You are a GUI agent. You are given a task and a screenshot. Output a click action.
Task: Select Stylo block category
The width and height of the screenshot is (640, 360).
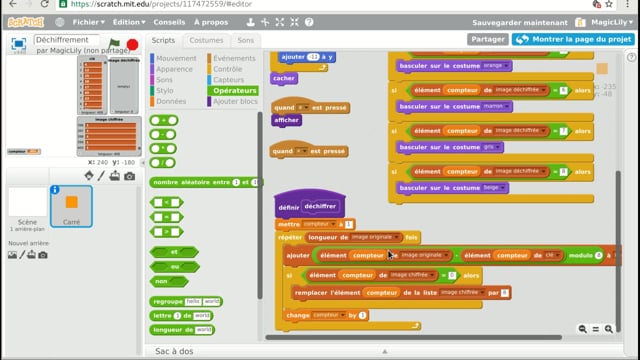click(x=164, y=90)
